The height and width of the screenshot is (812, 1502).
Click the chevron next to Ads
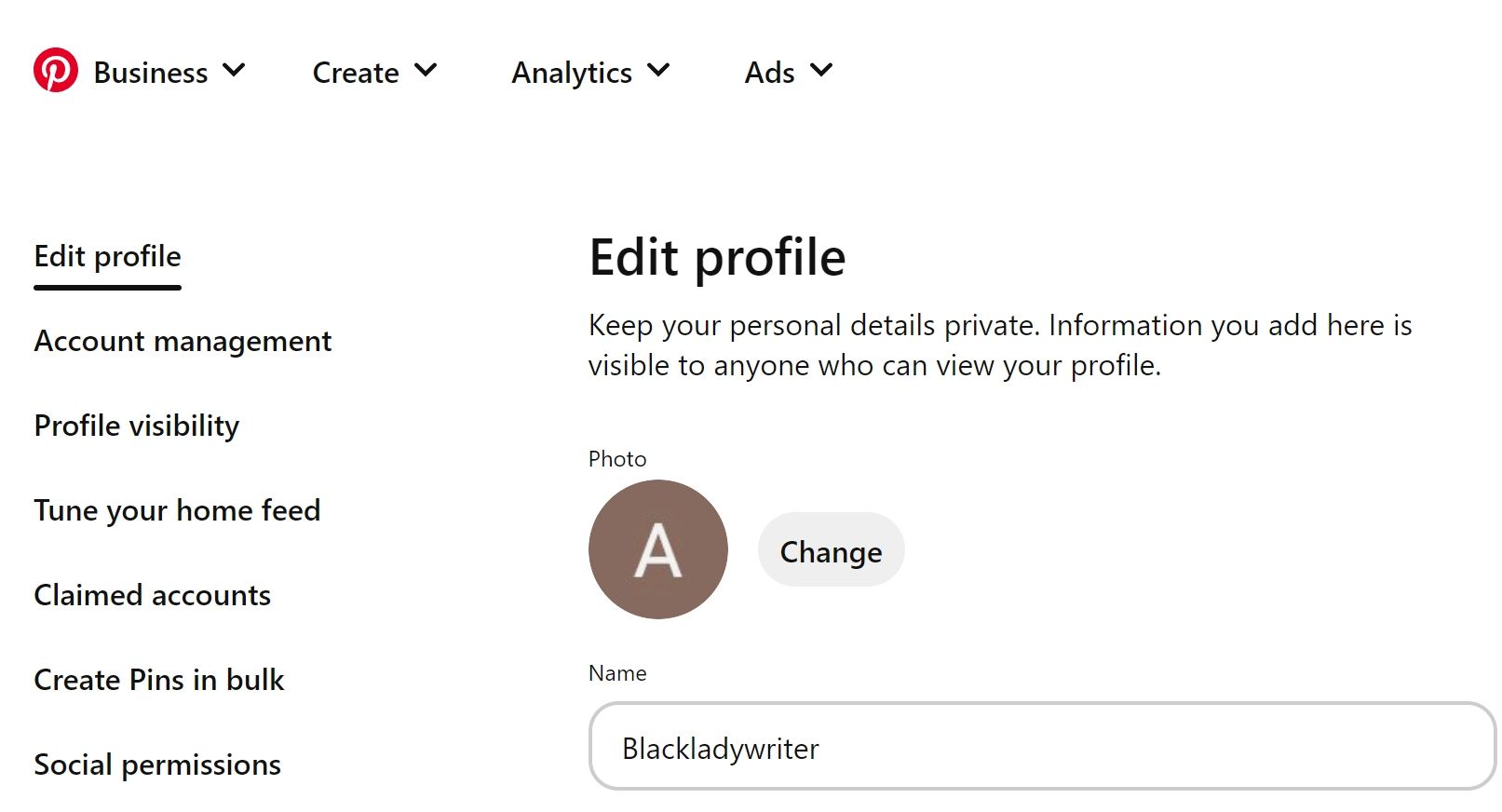point(821,71)
